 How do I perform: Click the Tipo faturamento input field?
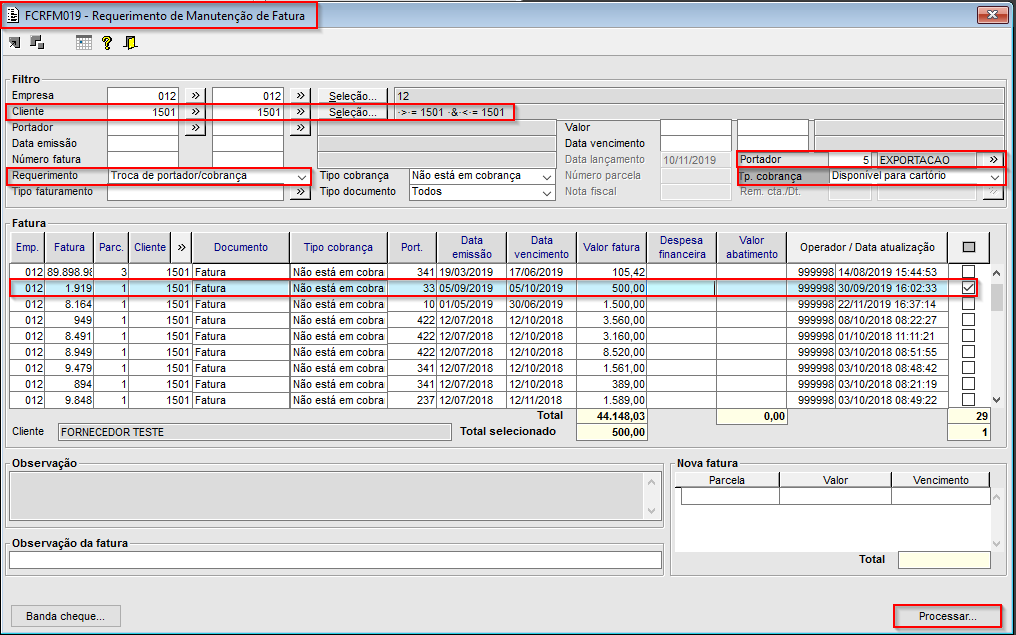click(x=195, y=192)
